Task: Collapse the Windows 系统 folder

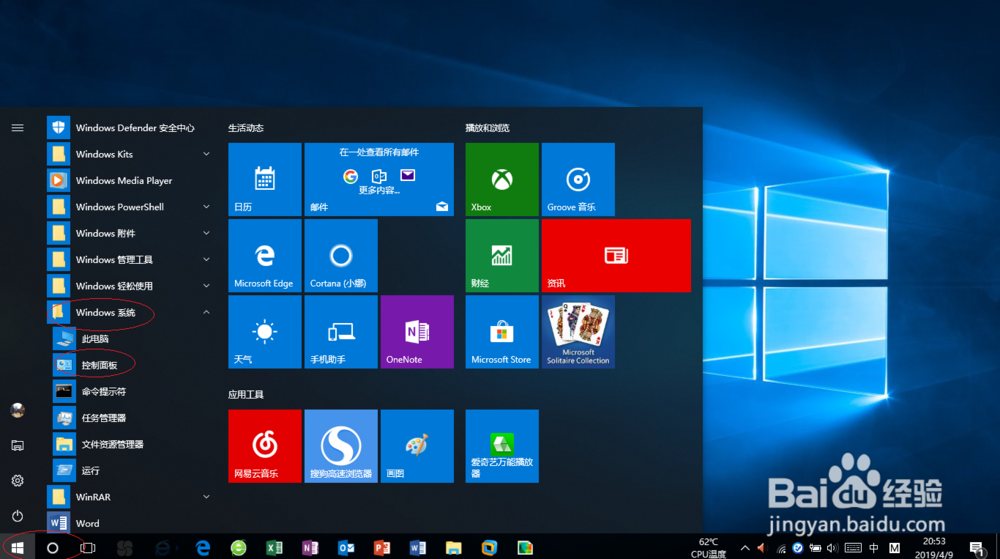Action: 206,312
